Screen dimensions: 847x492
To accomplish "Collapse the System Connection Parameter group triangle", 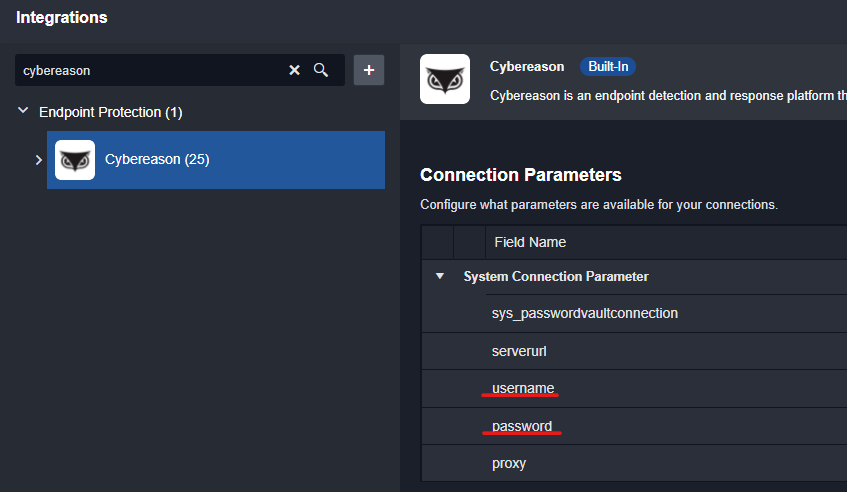I will [440, 277].
